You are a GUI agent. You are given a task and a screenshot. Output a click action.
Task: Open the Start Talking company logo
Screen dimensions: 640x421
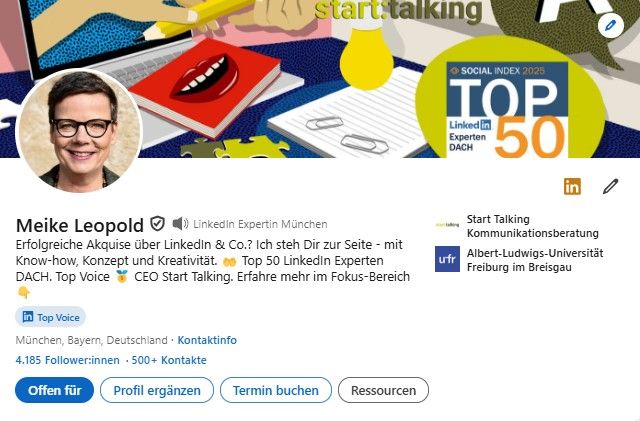coord(447,225)
